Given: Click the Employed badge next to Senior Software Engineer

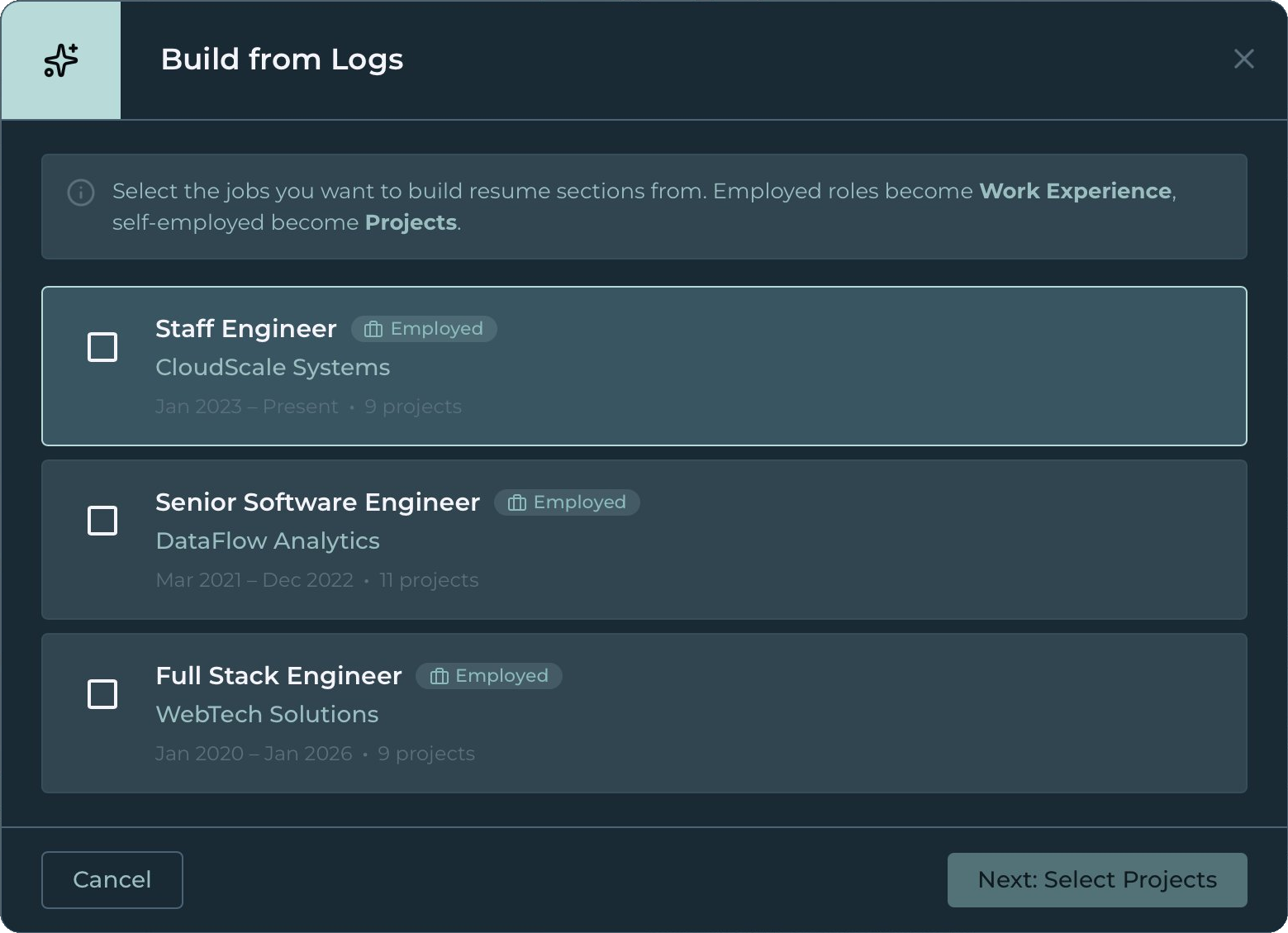Looking at the screenshot, I should pos(567,502).
